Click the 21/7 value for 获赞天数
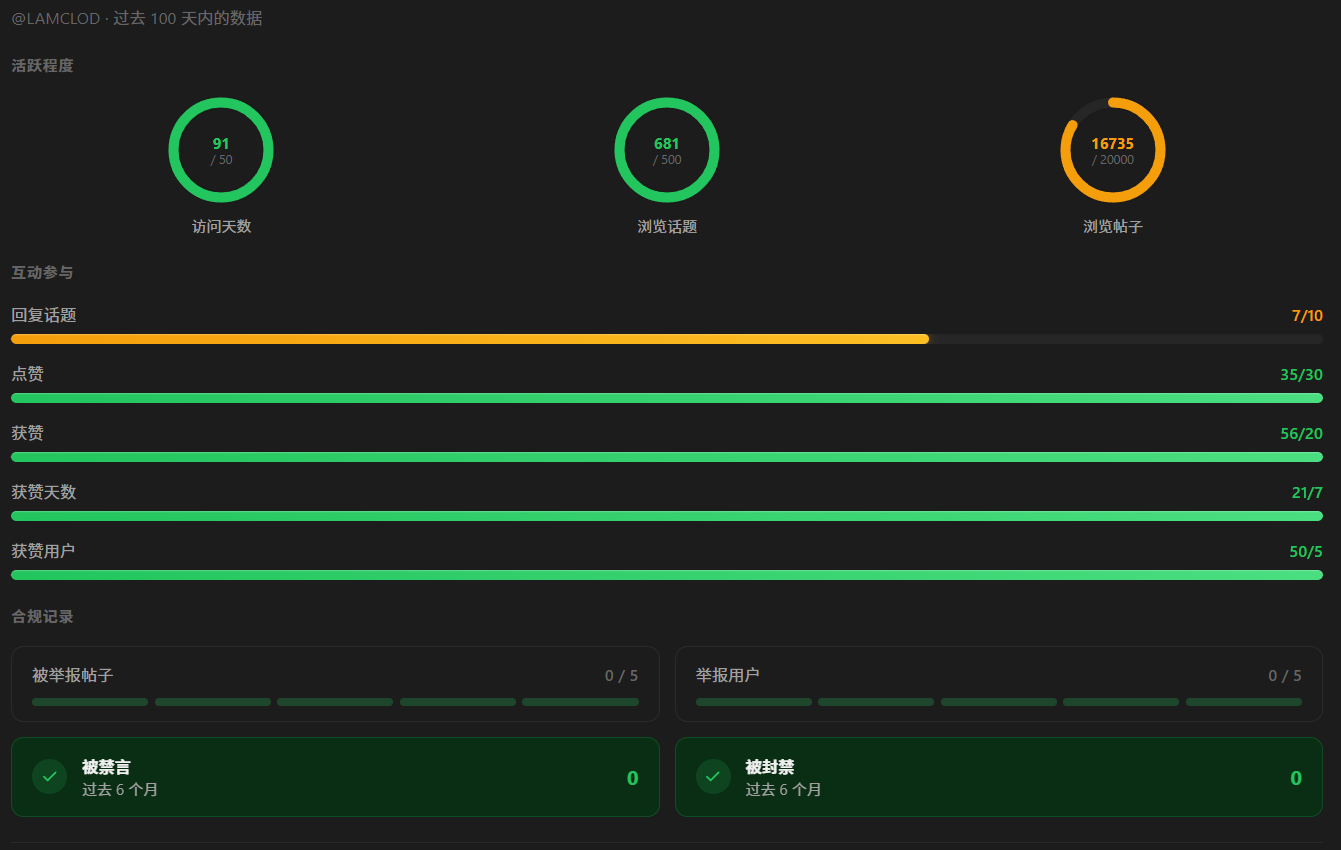Image resolution: width=1341 pixels, height=850 pixels. pyautogui.click(x=1307, y=493)
